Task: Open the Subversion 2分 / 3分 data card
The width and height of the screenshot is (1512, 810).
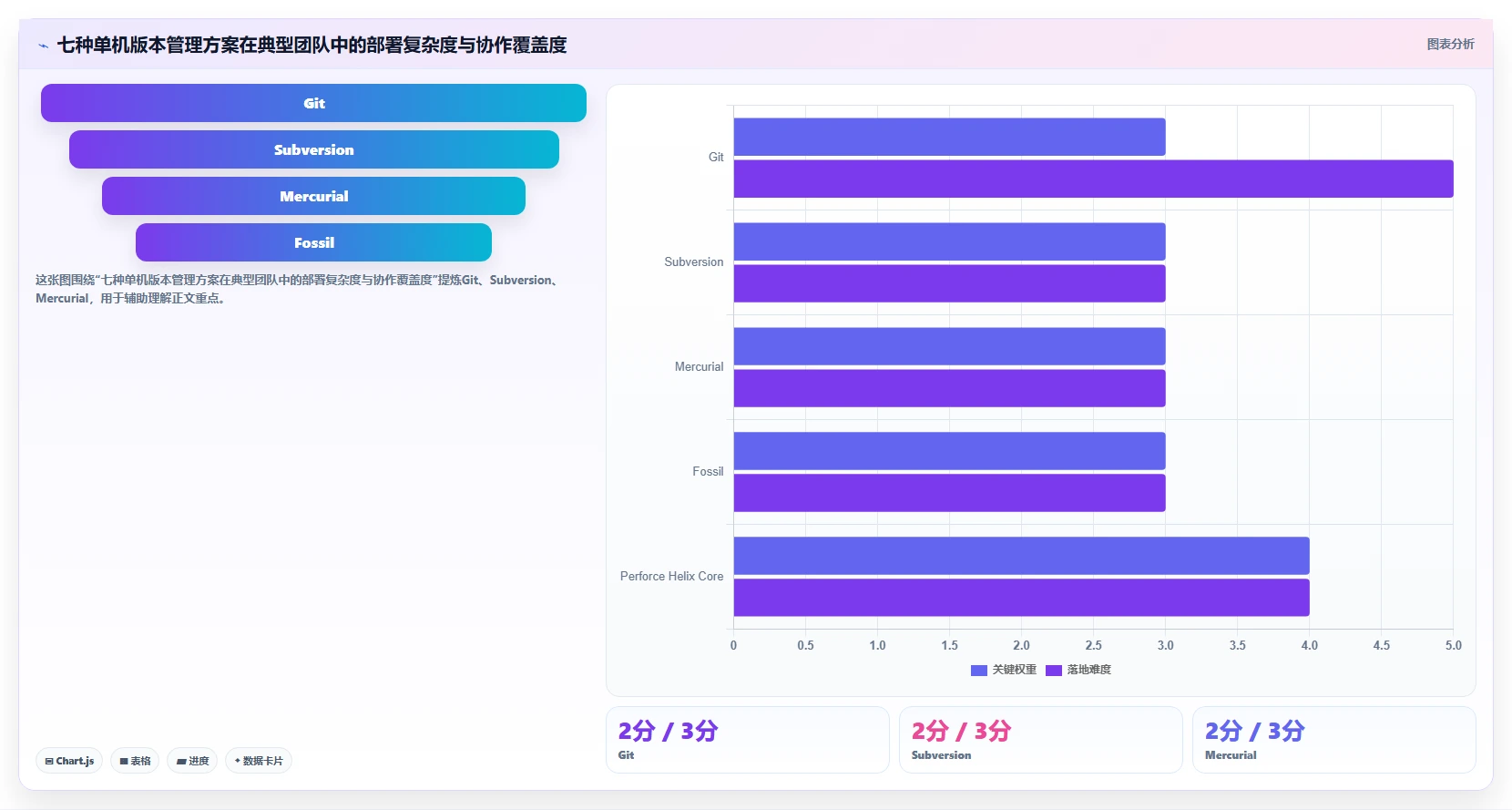Action: pyautogui.click(x=1041, y=740)
